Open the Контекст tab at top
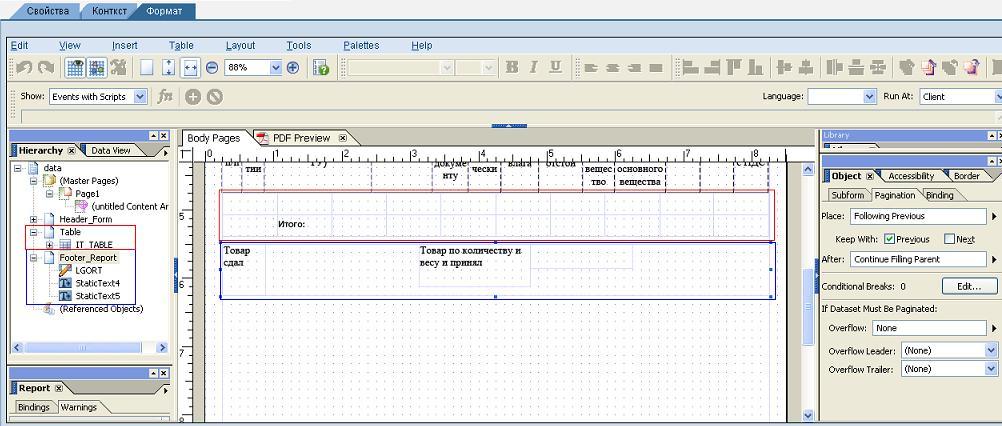 tap(109, 11)
